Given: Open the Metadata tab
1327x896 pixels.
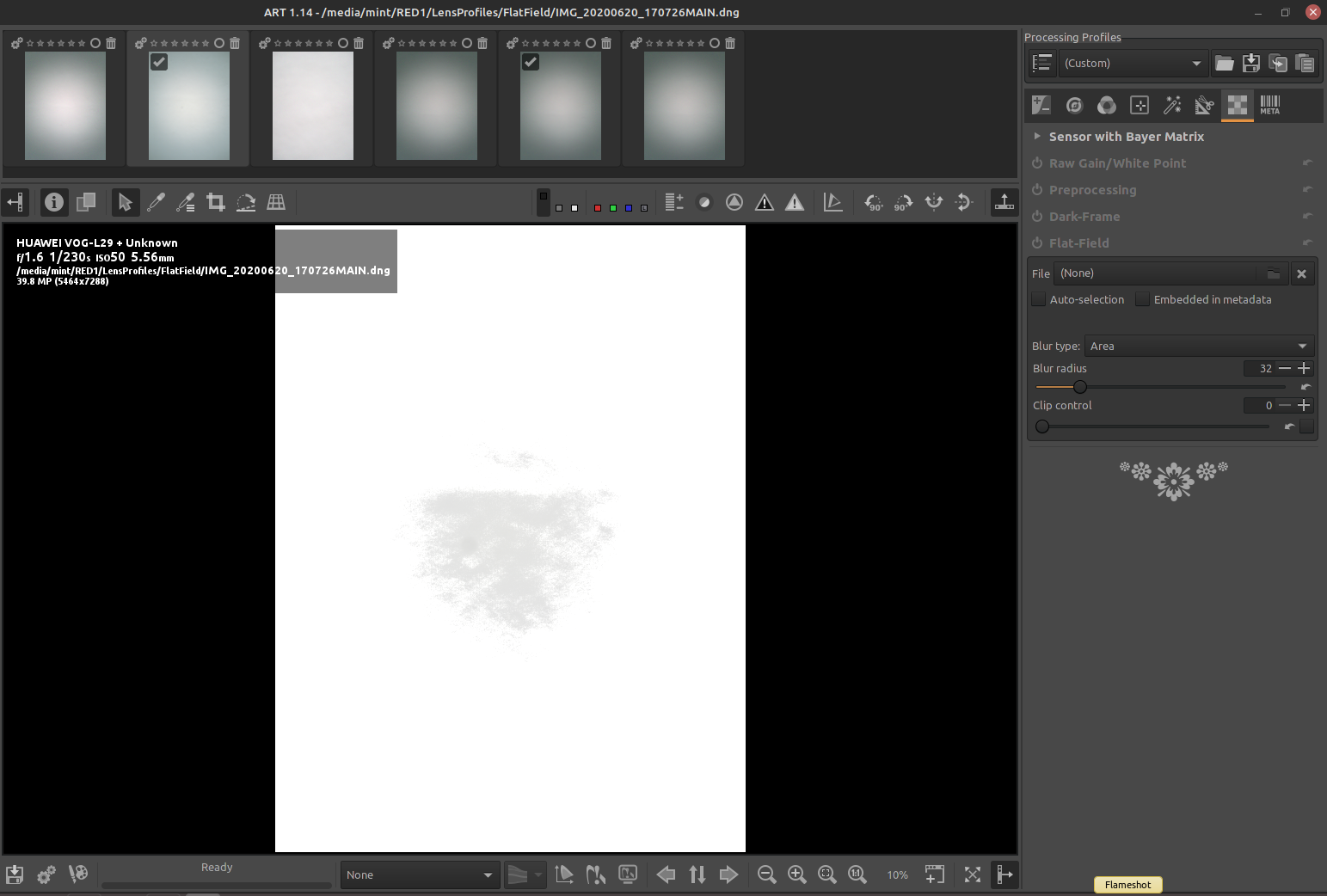Looking at the screenshot, I should coord(1270,105).
